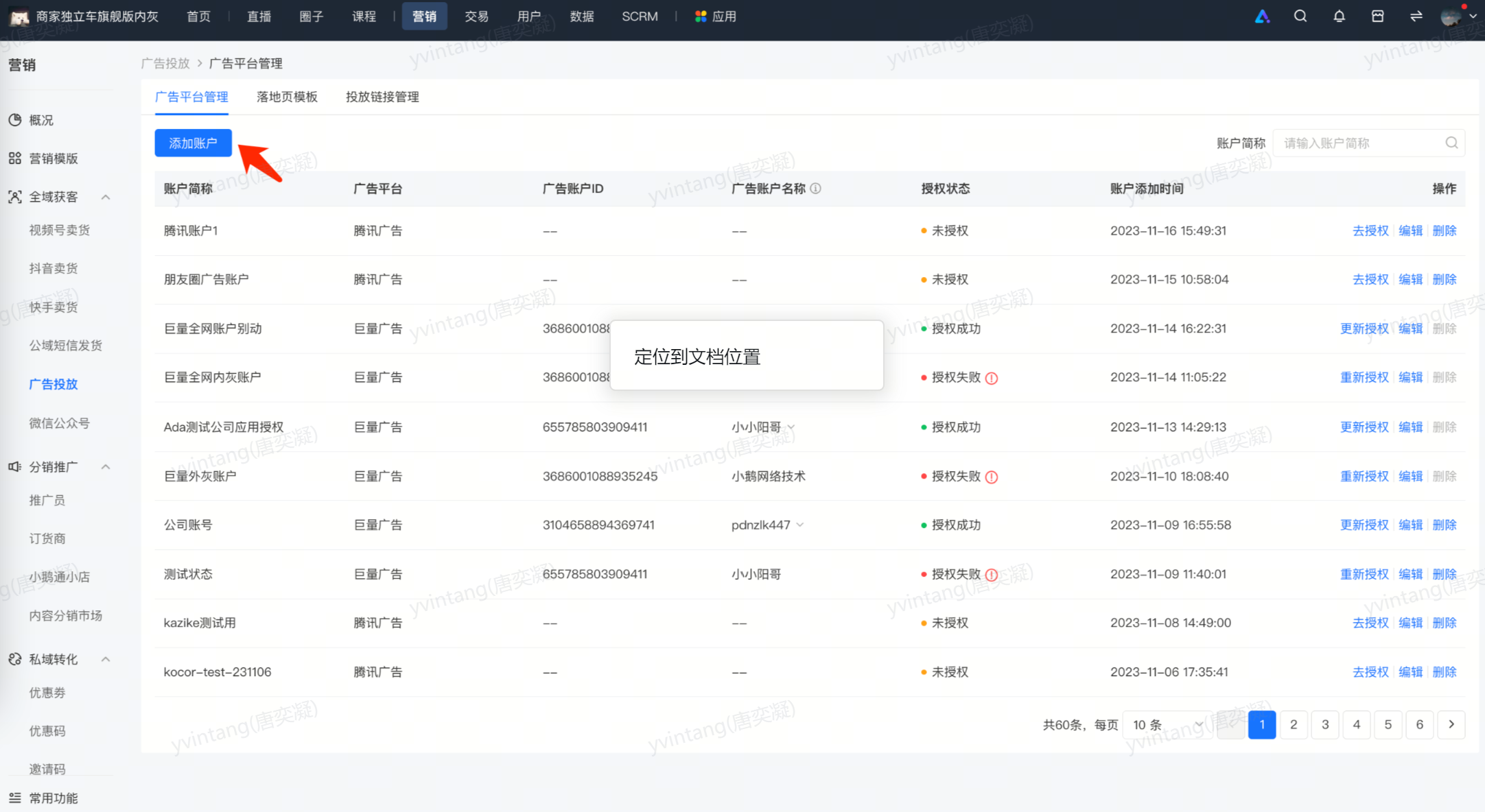
Task: Open the 首页 top menu
Action: pos(198,16)
